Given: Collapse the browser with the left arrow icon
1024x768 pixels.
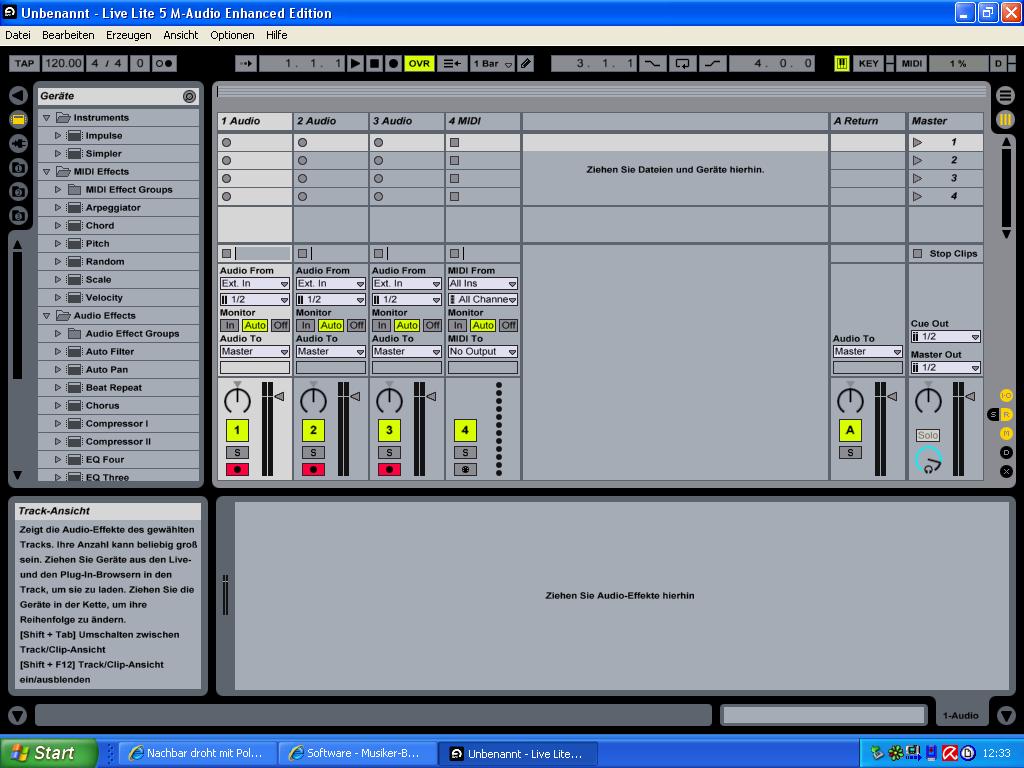Looking at the screenshot, I should point(18,95).
